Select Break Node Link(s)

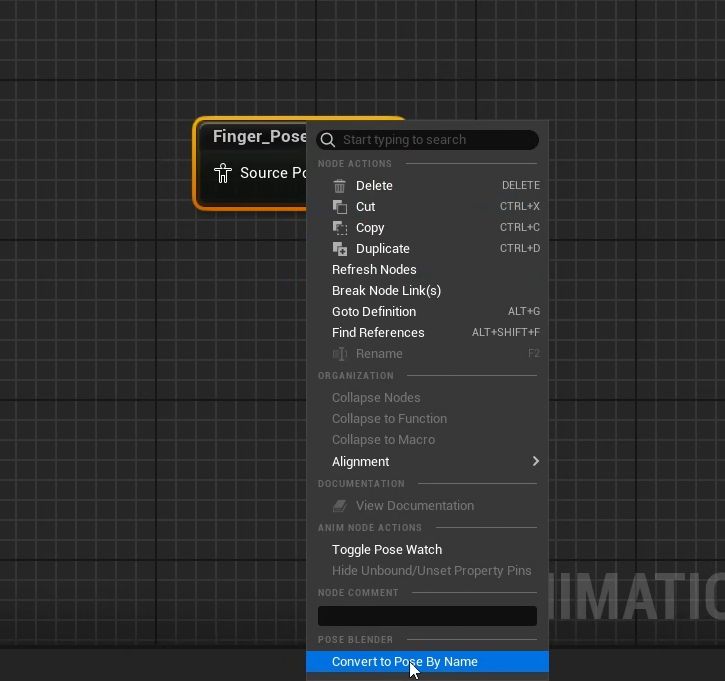click(x=428, y=290)
